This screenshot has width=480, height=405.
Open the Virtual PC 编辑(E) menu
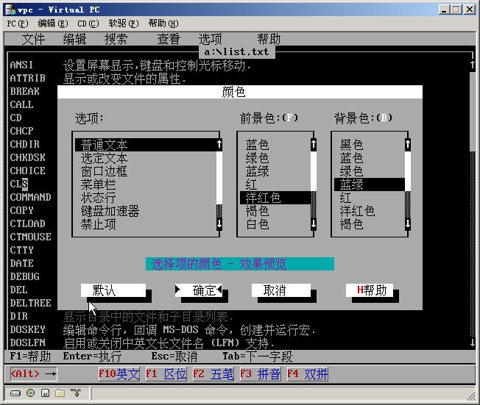tap(53, 24)
